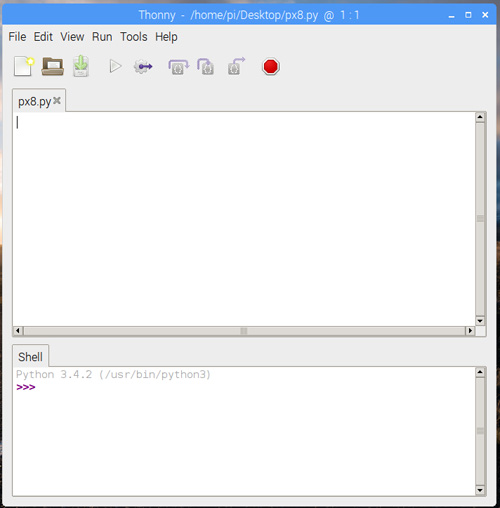Click the Step Into debugger icon
The image size is (500, 508).
[x=205, y=66]
